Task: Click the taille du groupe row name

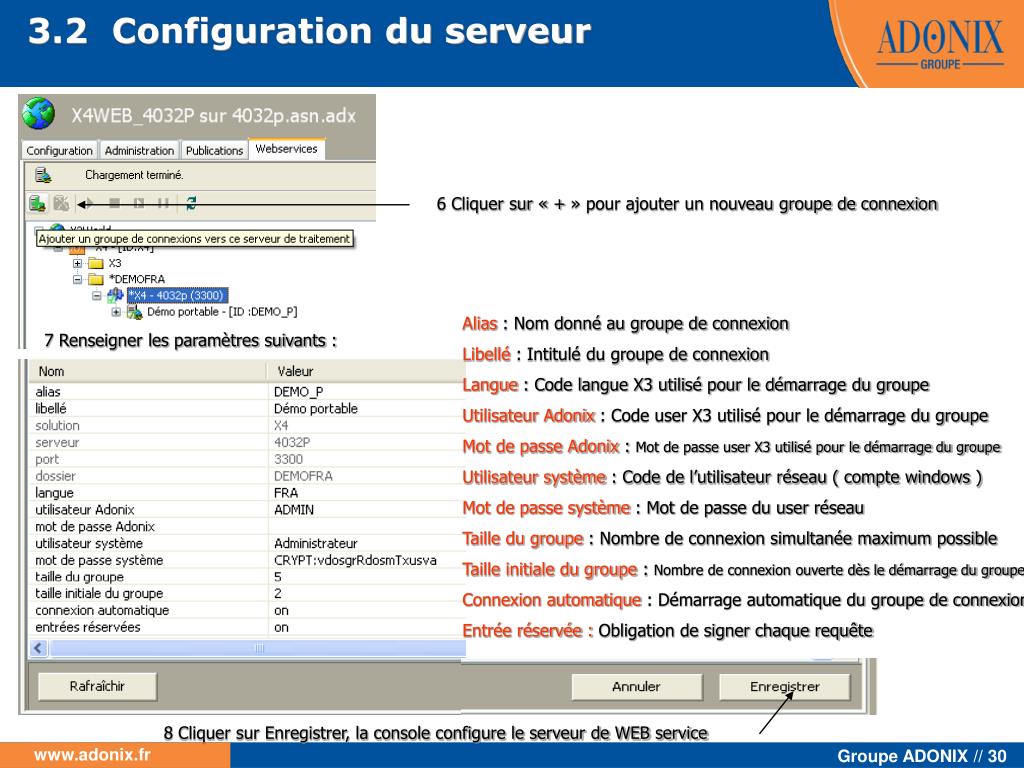Action: (x=80, y=577)
